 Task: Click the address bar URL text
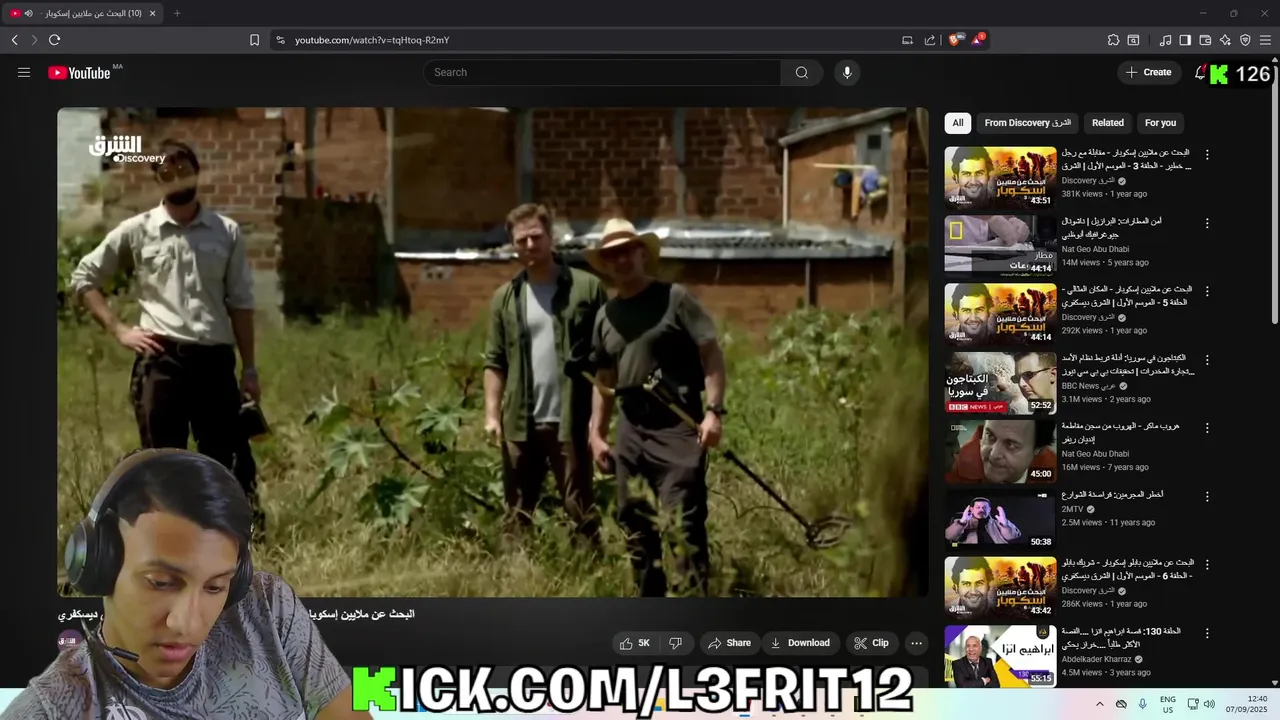372,40
